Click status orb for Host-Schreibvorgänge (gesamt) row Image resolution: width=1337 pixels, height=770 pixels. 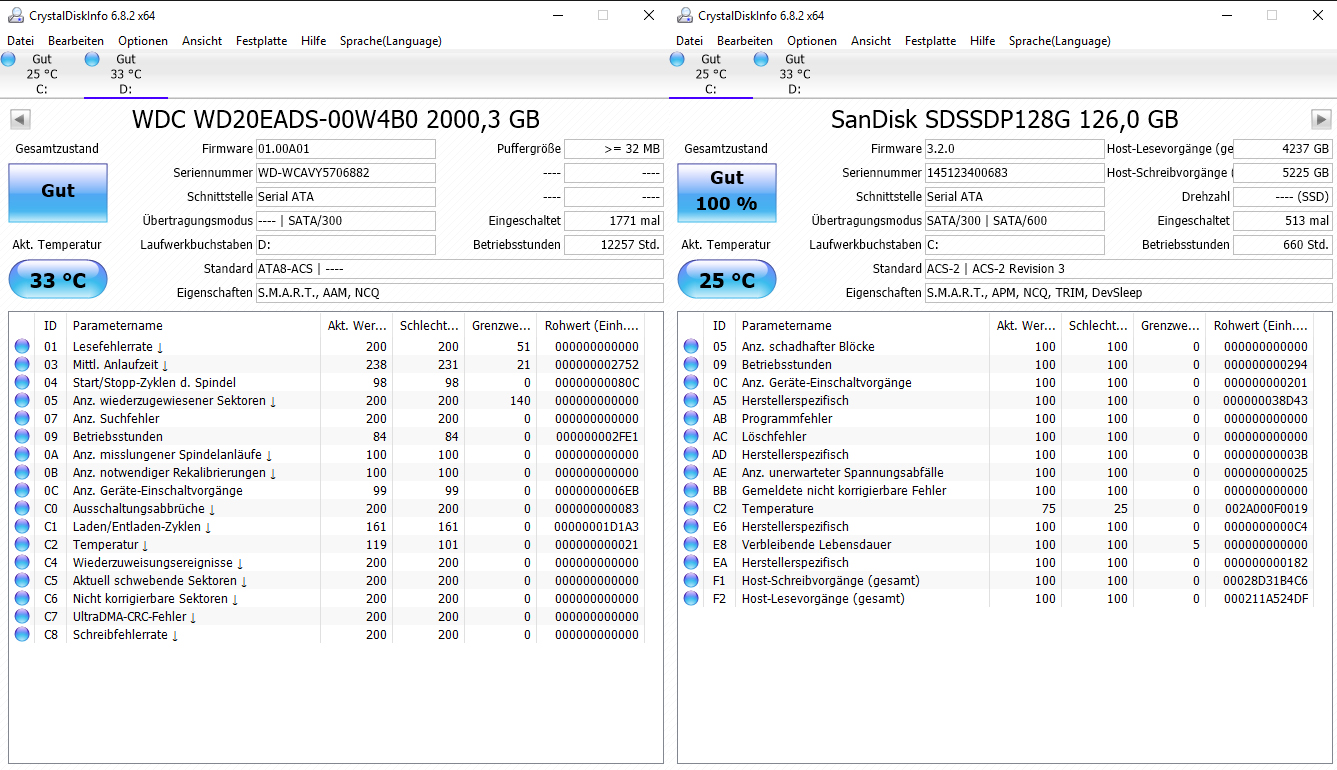tap(691, 581)
